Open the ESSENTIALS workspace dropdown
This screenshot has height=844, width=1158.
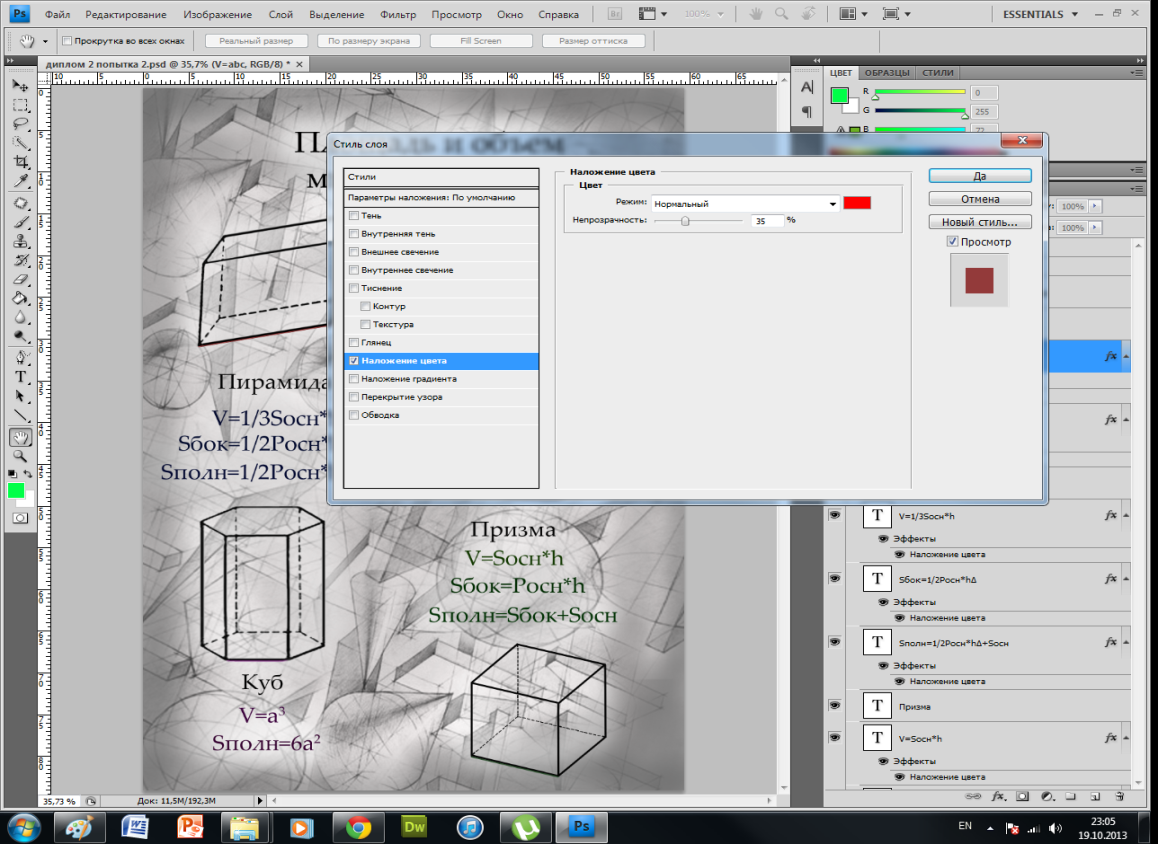click(1041, 14)
